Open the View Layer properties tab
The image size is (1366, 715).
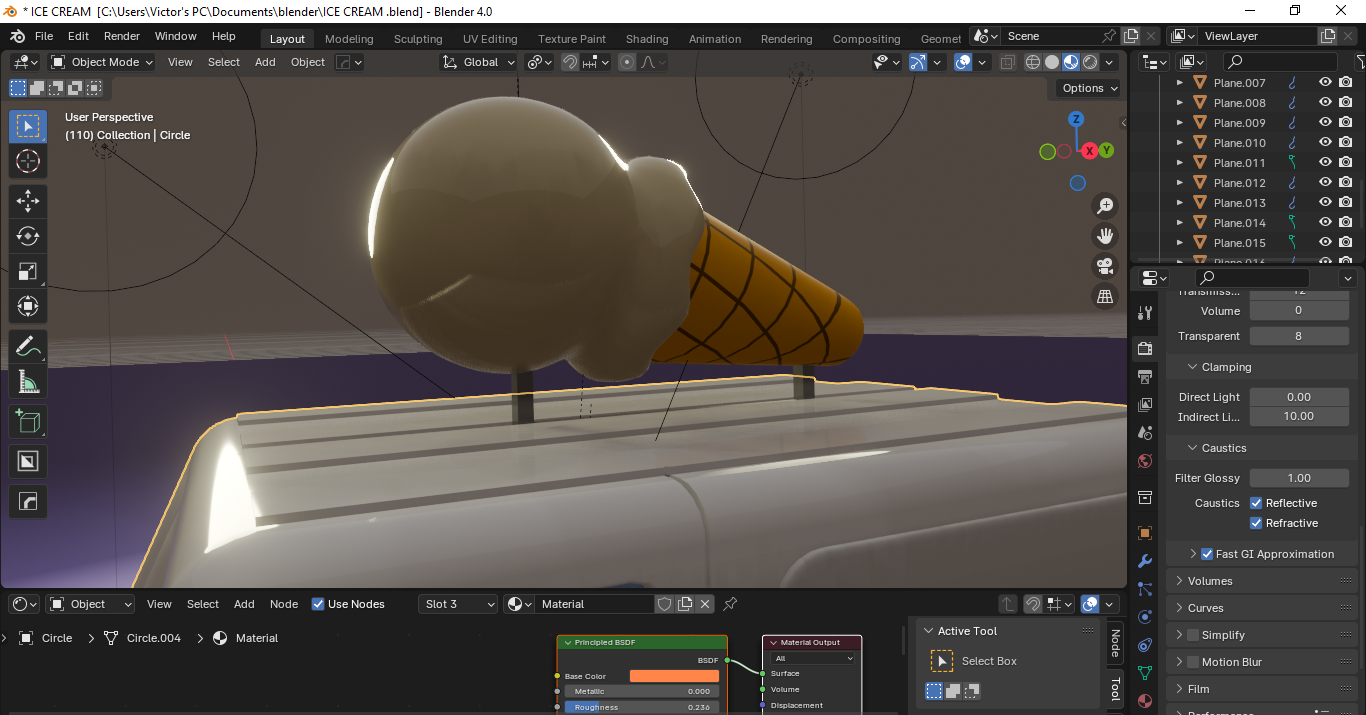click(x=1146, y=405)
